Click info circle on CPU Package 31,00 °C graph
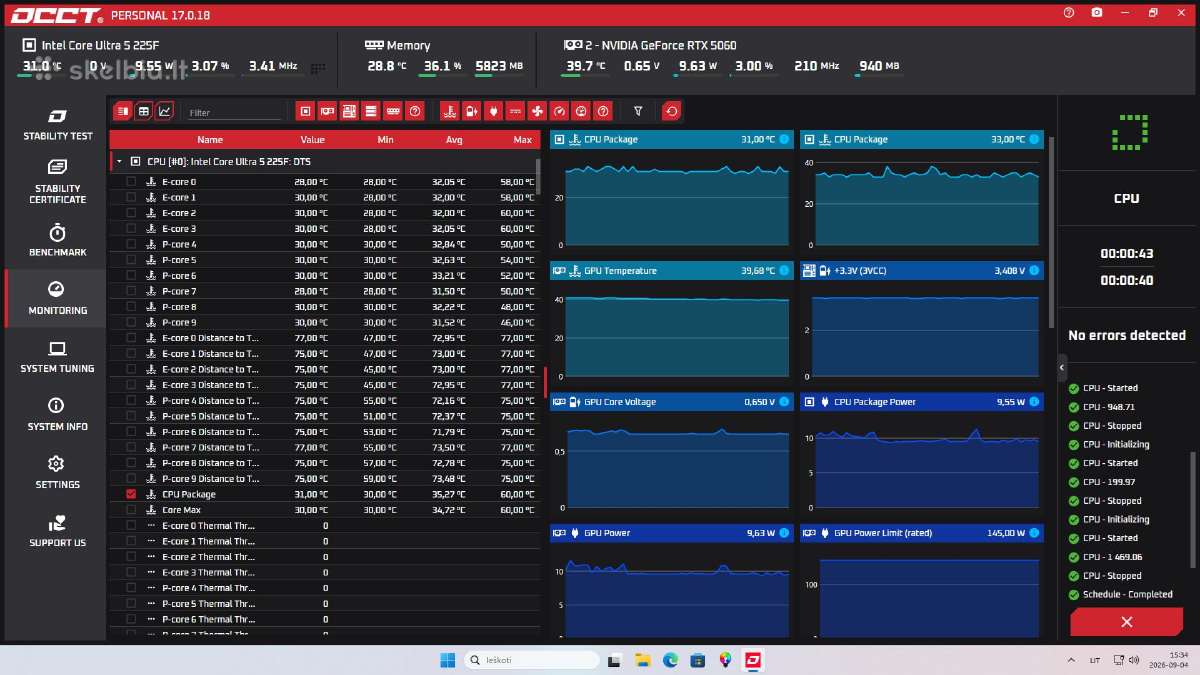Viewport: 1200px width, 675px height. pyautogui.click(x=783, y=139)
